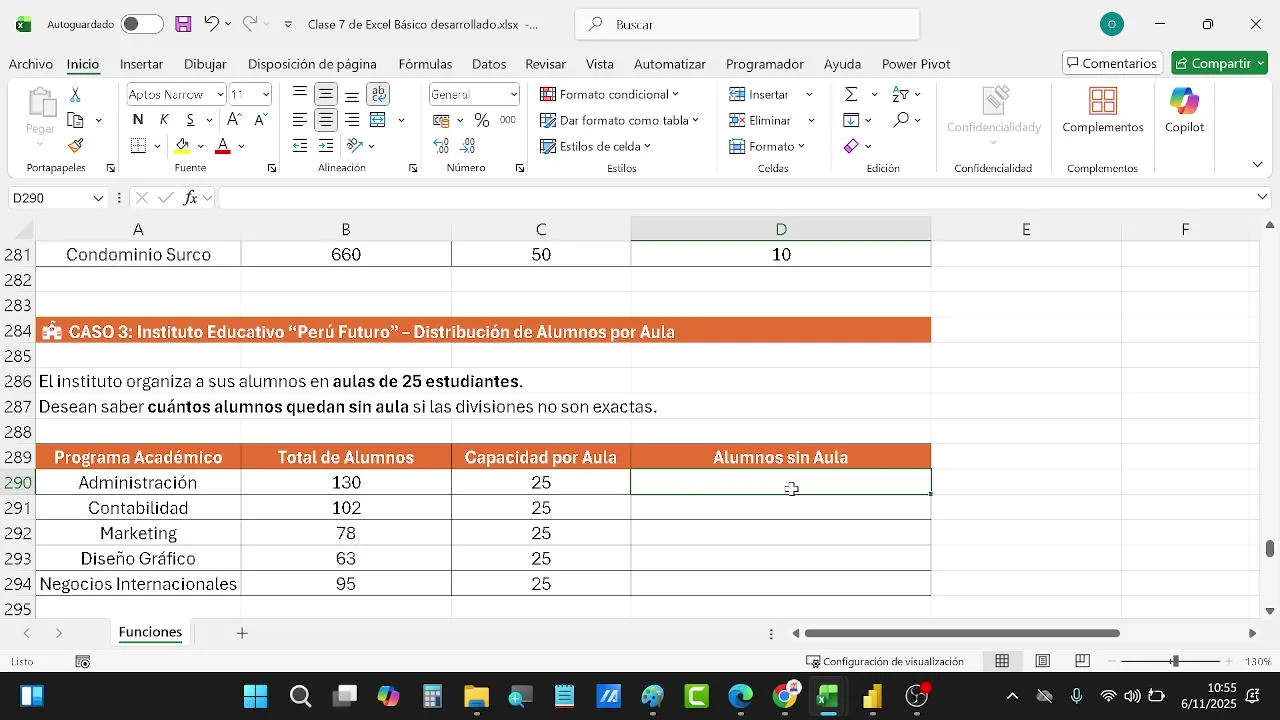Click the decrease indent icon
Image resolution: width=1280 pixels, height=720 pixels.
click(300, 146)
